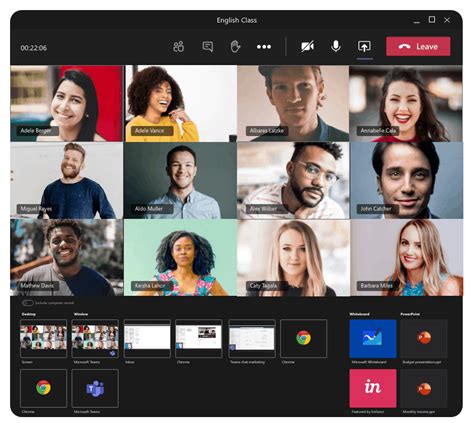Share the Budget presentation PowerPoint tile
The height and width of the screenshot is (423, 474).
(x=424, y=339)
